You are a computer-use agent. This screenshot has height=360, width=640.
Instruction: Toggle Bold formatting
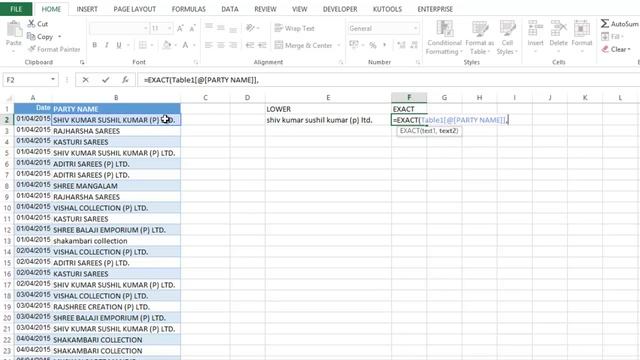(95, 45)
